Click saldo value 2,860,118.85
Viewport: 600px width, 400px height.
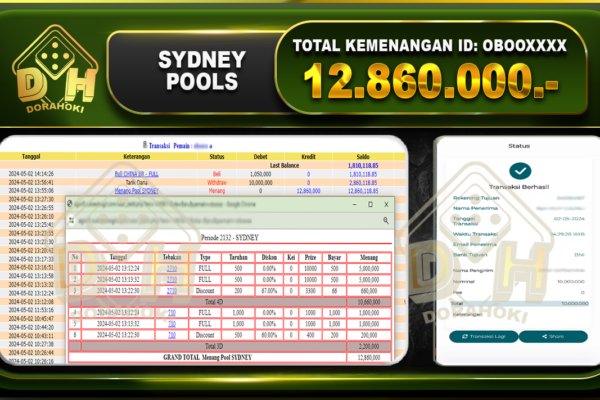coord(363,183)
